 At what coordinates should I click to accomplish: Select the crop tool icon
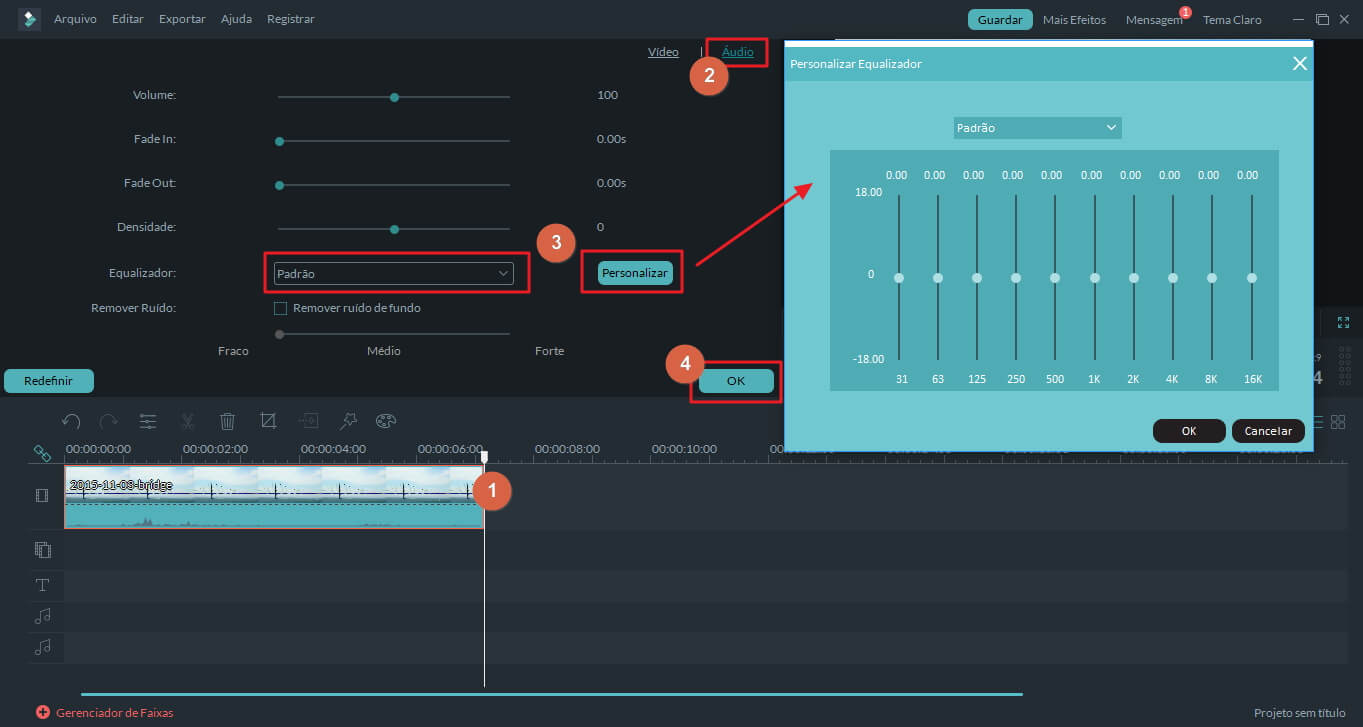pos(268,421)
